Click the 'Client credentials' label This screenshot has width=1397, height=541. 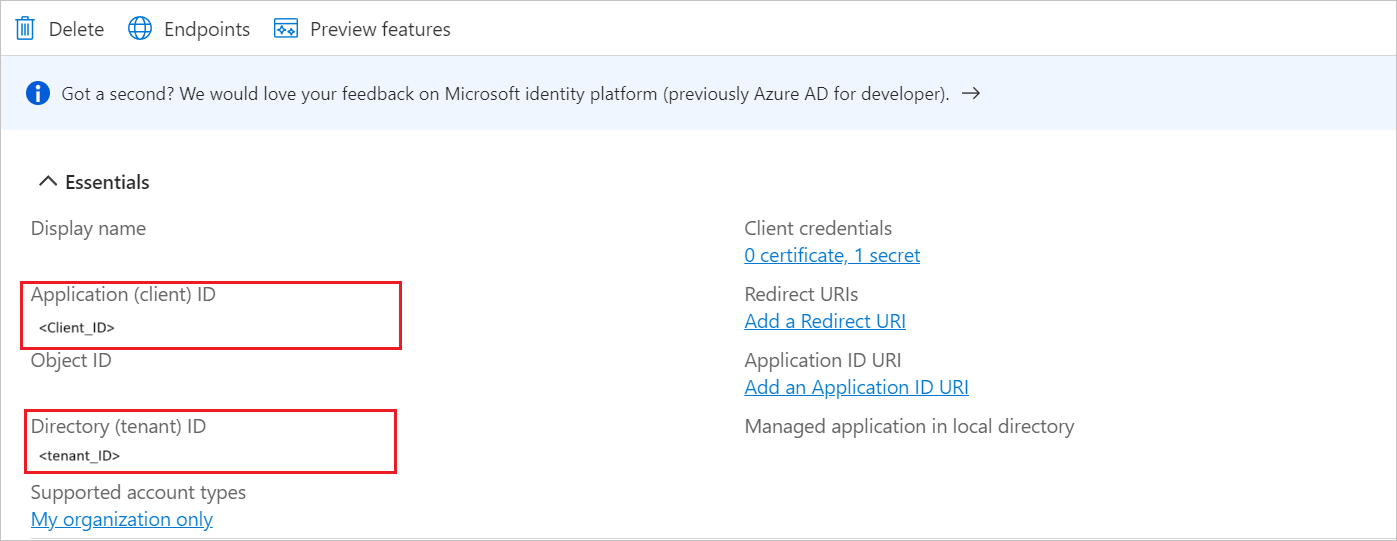(x=818, y=229)
